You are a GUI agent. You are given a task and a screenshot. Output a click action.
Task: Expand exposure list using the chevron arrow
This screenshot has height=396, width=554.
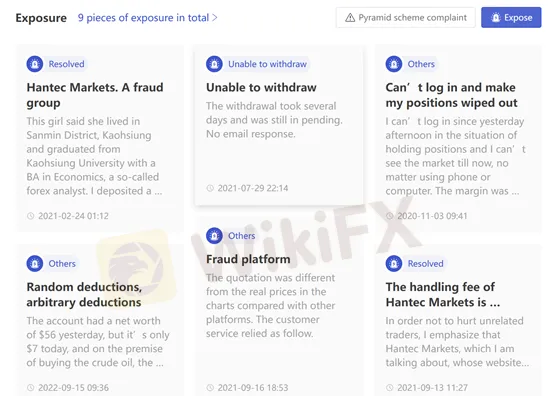coord(214,18)
